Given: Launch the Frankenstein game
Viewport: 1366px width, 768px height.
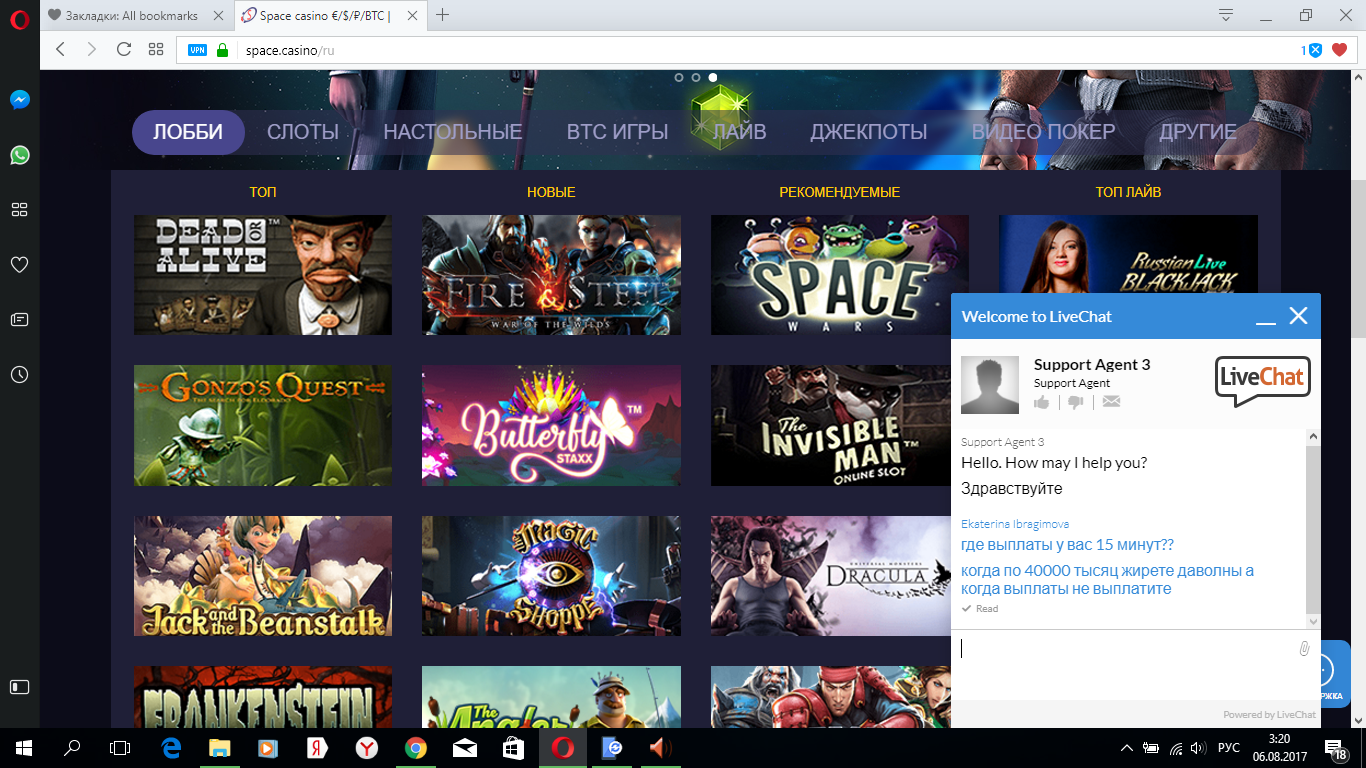Looking at the screenshot, I should coord(263,697).
